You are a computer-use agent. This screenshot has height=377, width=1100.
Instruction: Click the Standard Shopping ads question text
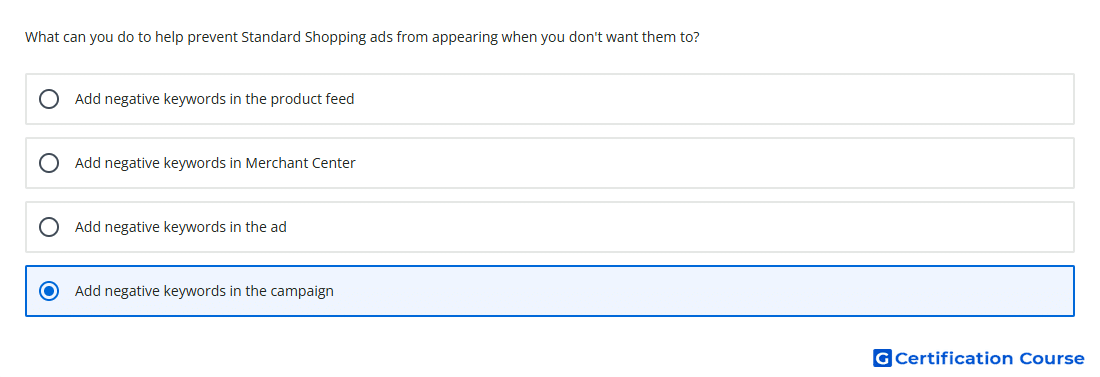click(362, 37)
